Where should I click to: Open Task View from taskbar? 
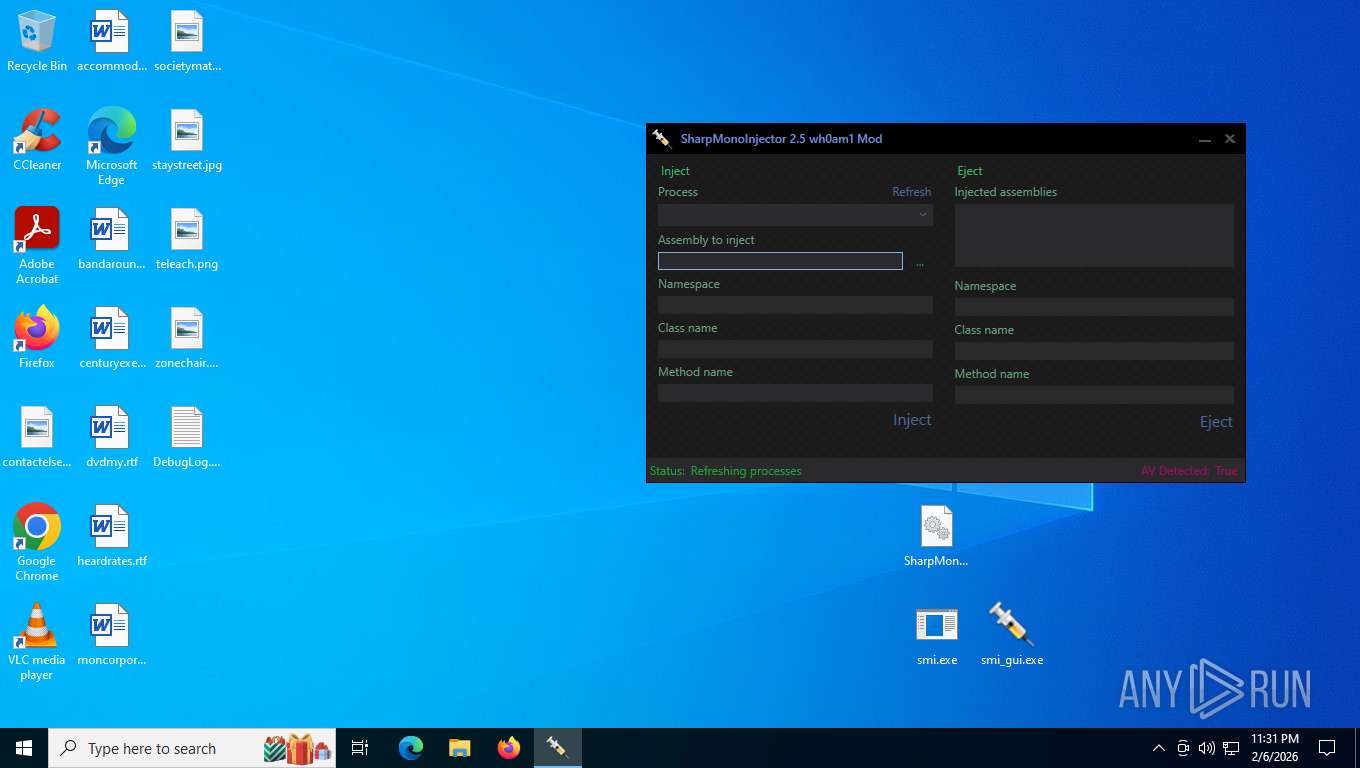coord(360,748)
